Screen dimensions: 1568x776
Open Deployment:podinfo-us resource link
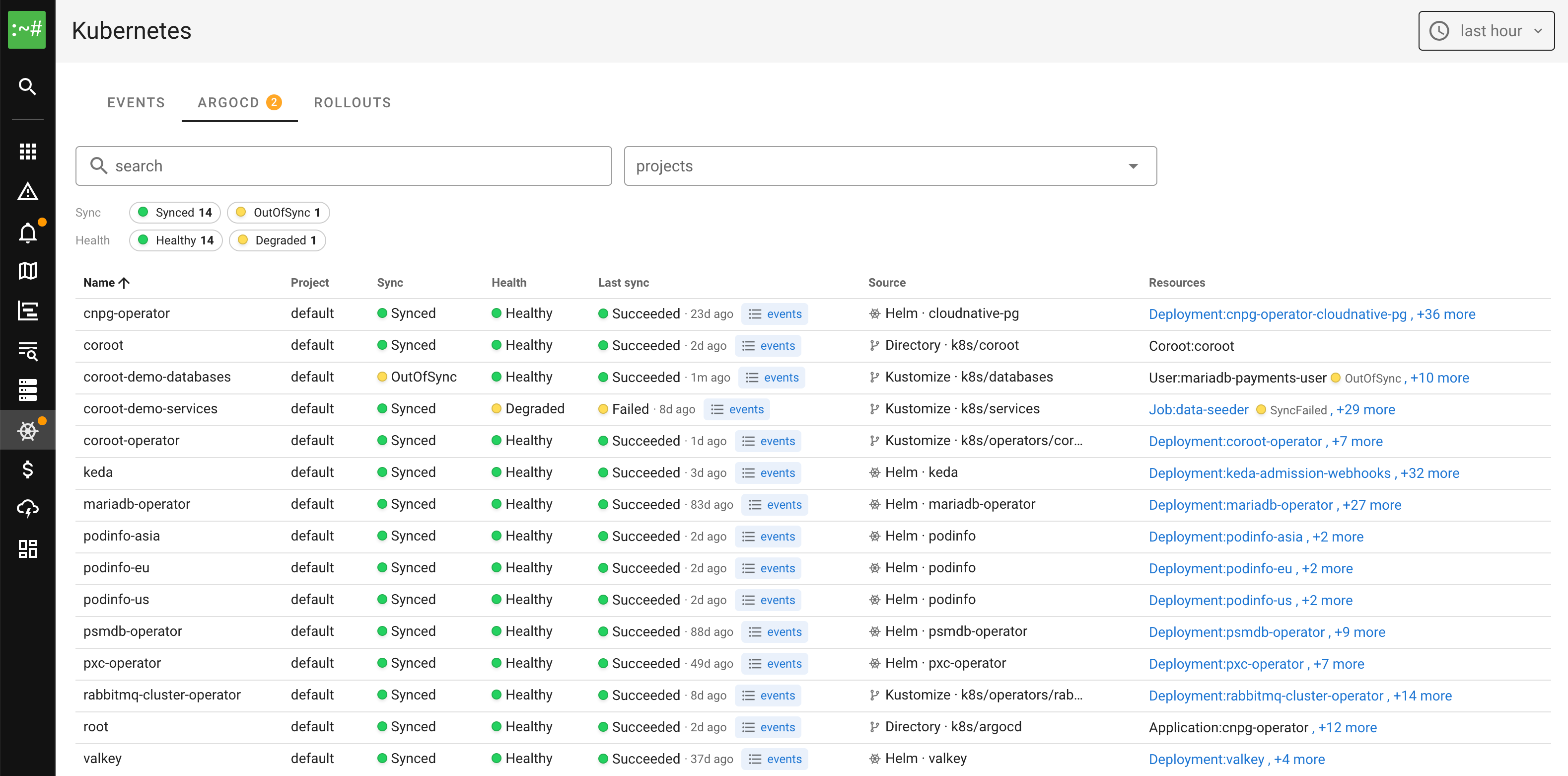point(1220,600)
